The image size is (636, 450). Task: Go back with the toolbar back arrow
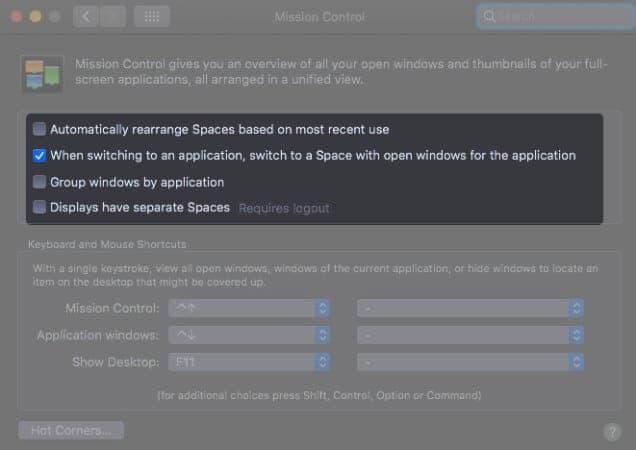click(86, 16)
